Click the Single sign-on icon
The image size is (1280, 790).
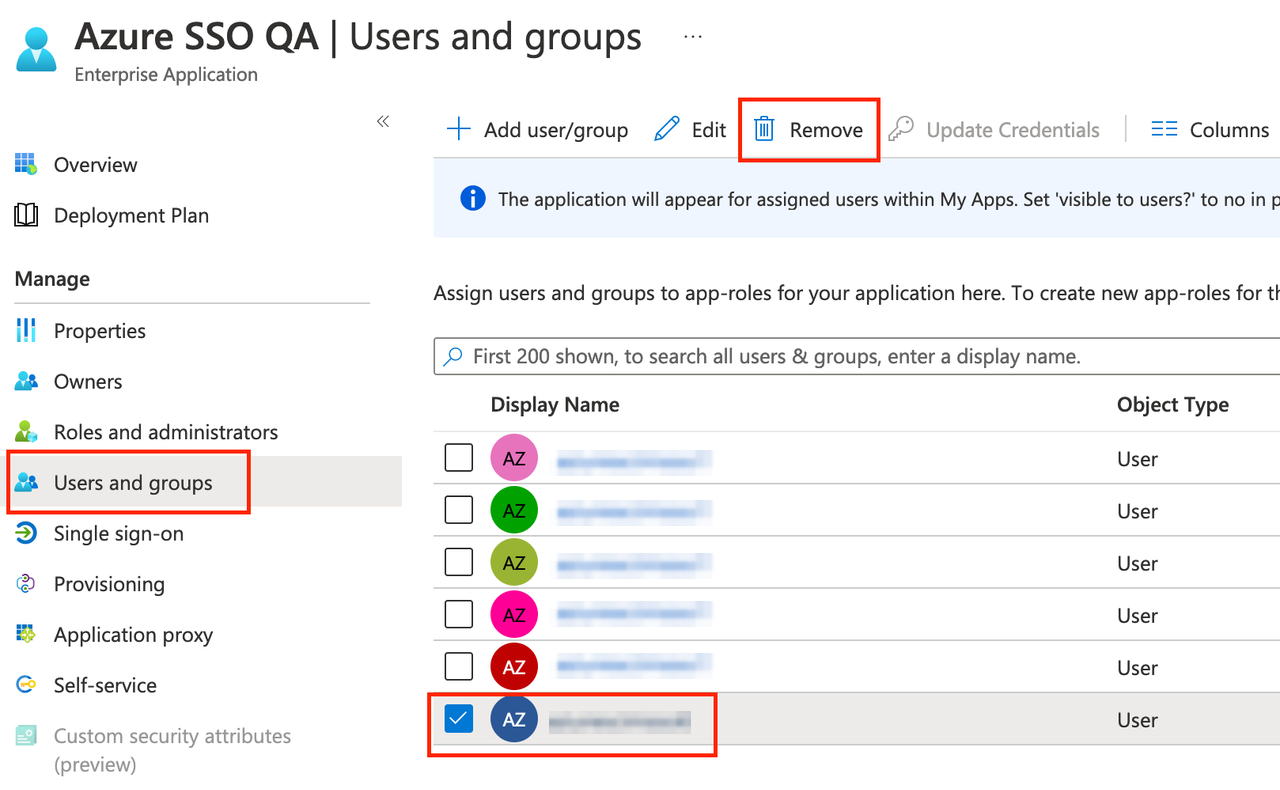click(26, 533)
